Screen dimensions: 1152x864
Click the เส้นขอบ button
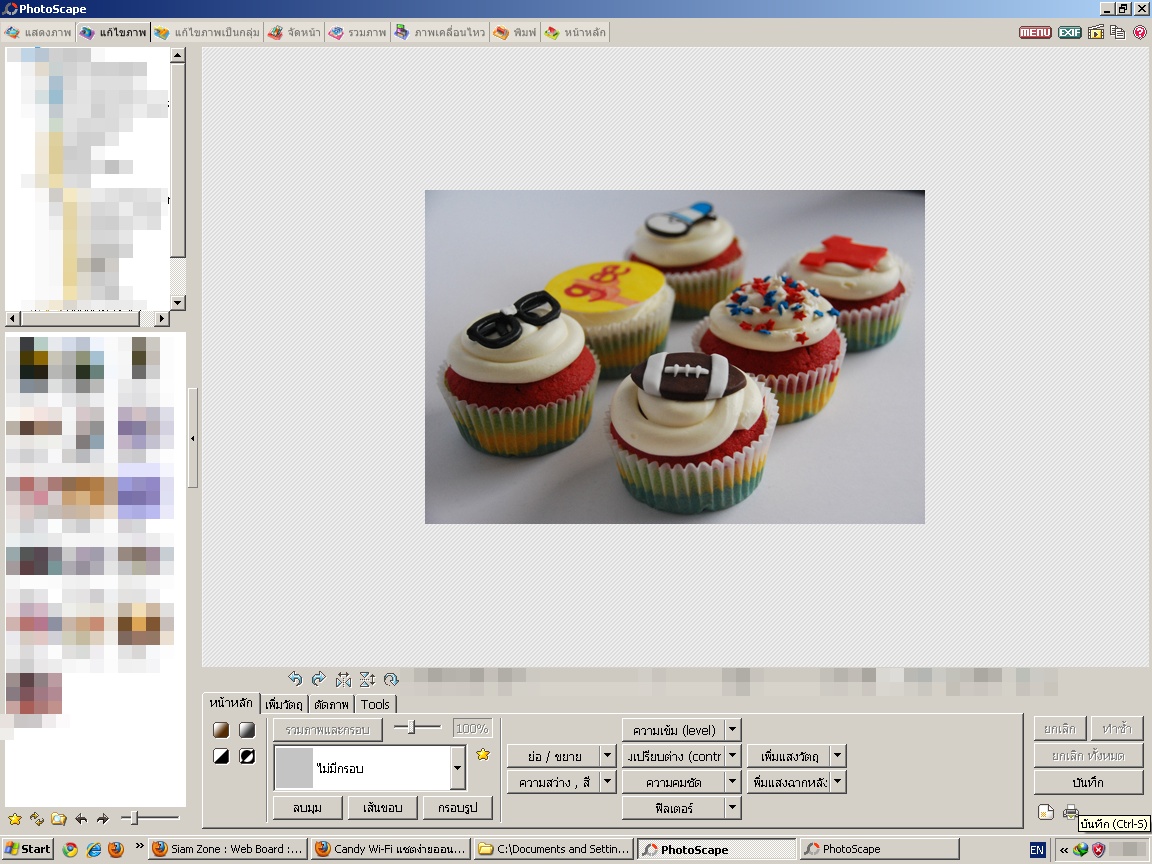click(382, 807)
